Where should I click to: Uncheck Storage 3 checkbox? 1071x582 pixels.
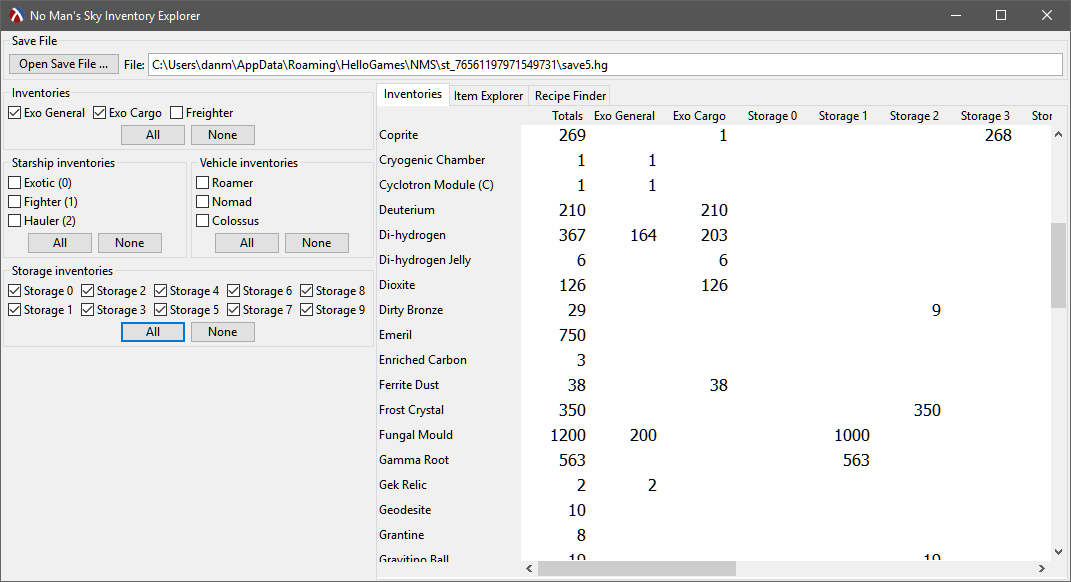(87, 310)
